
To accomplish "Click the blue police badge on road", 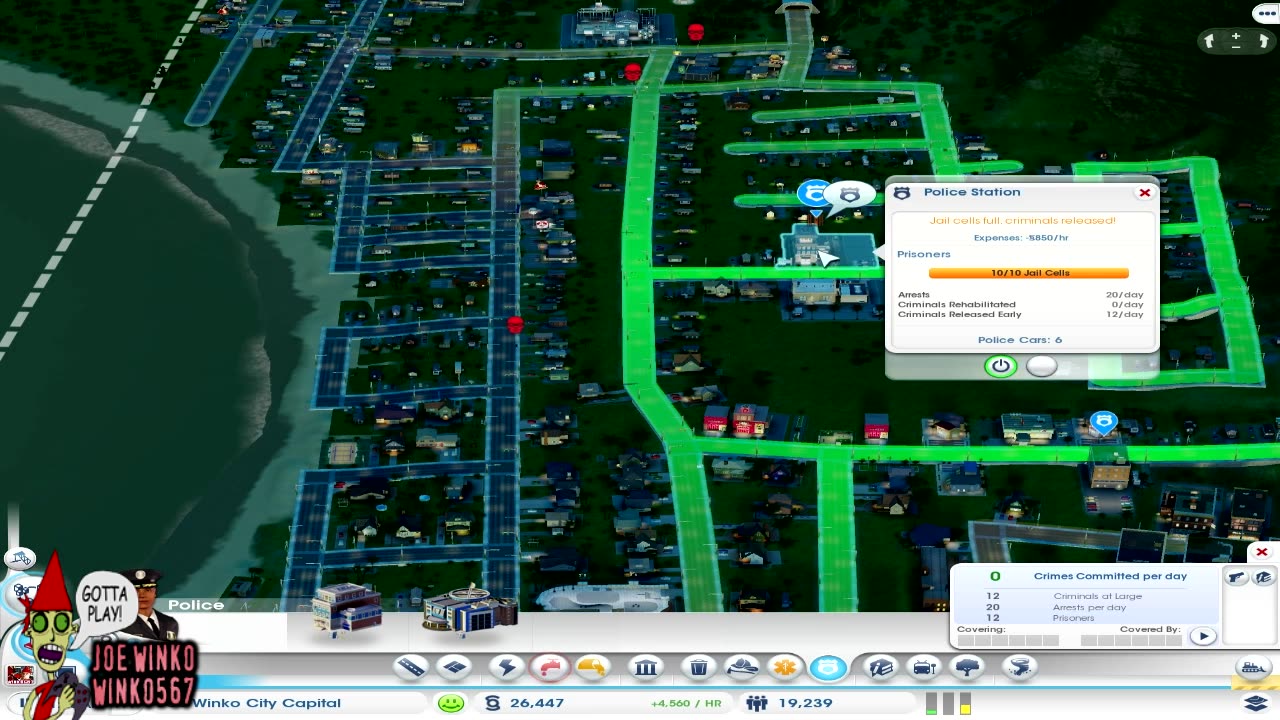I will tap(1104, 423).
